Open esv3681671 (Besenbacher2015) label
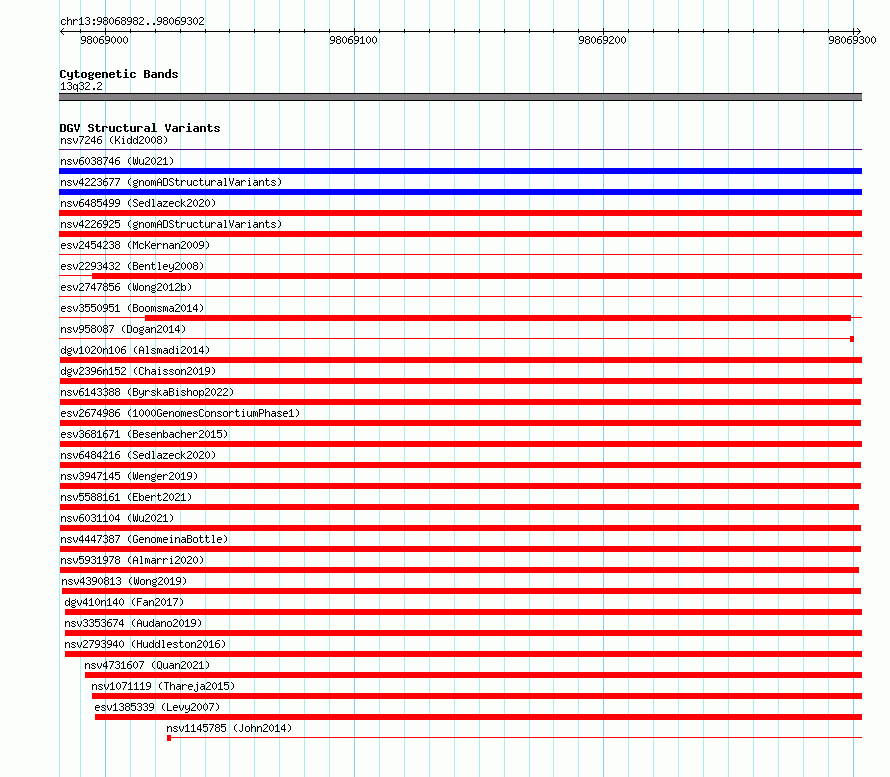Screen dimensions: 890x777 coord(144,434)
